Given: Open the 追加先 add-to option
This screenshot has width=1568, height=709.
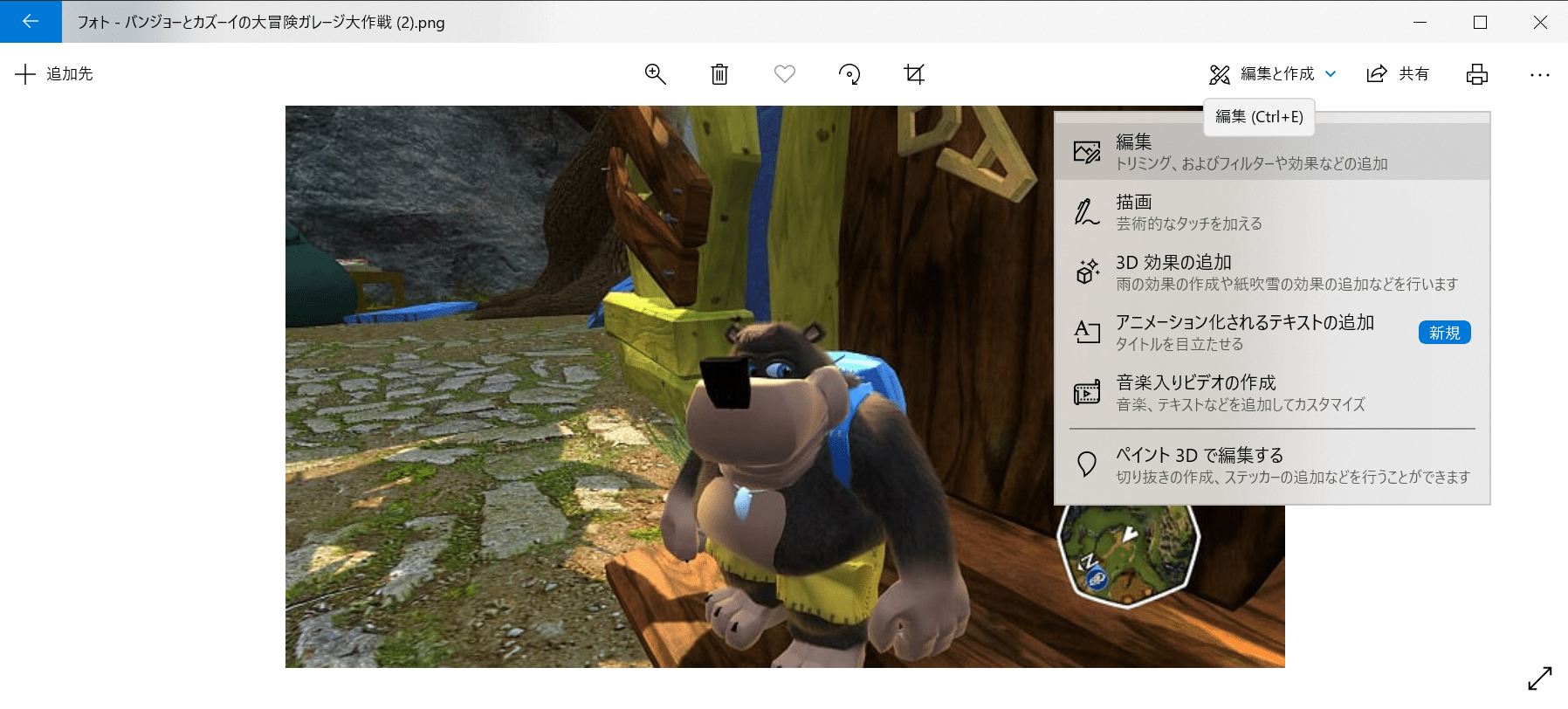Looking at the screenshot, I should pos(54,74).
